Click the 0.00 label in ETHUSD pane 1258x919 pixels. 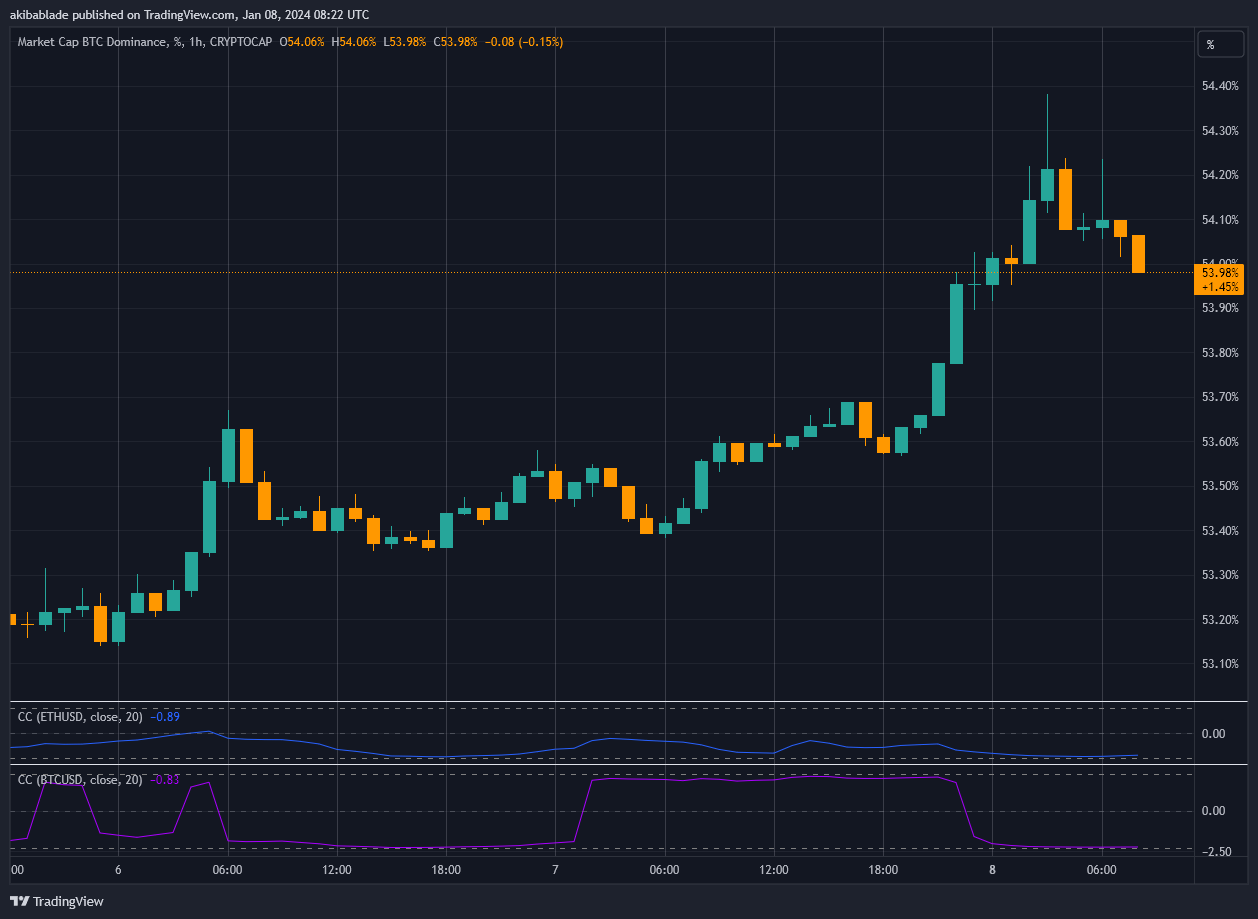tap(1213, 733)
